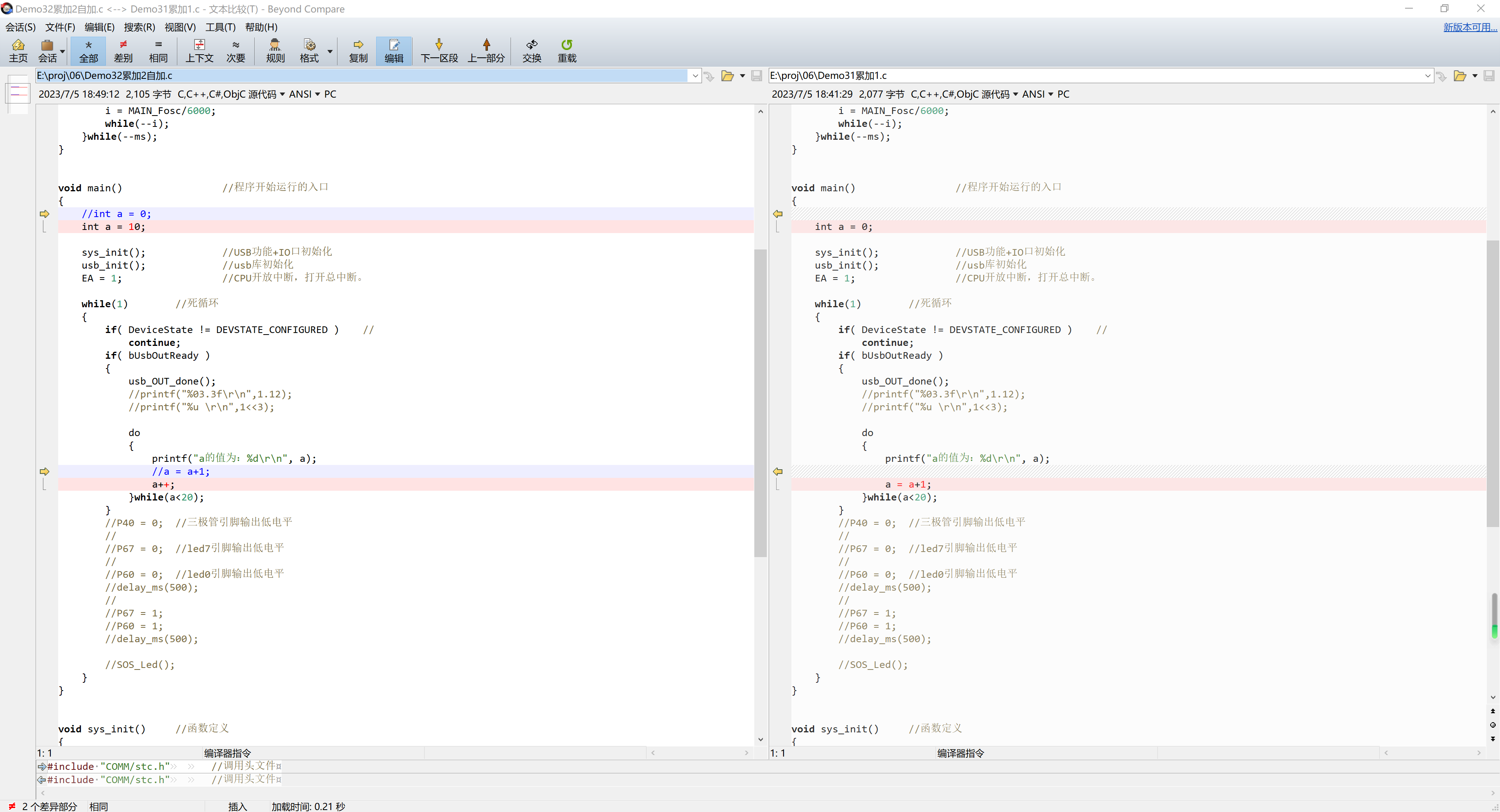Image resolution: width=1500 pixels, height=812 pixels.
Task: Click left 编译器指令 status label
Action: tap(227, 753)
